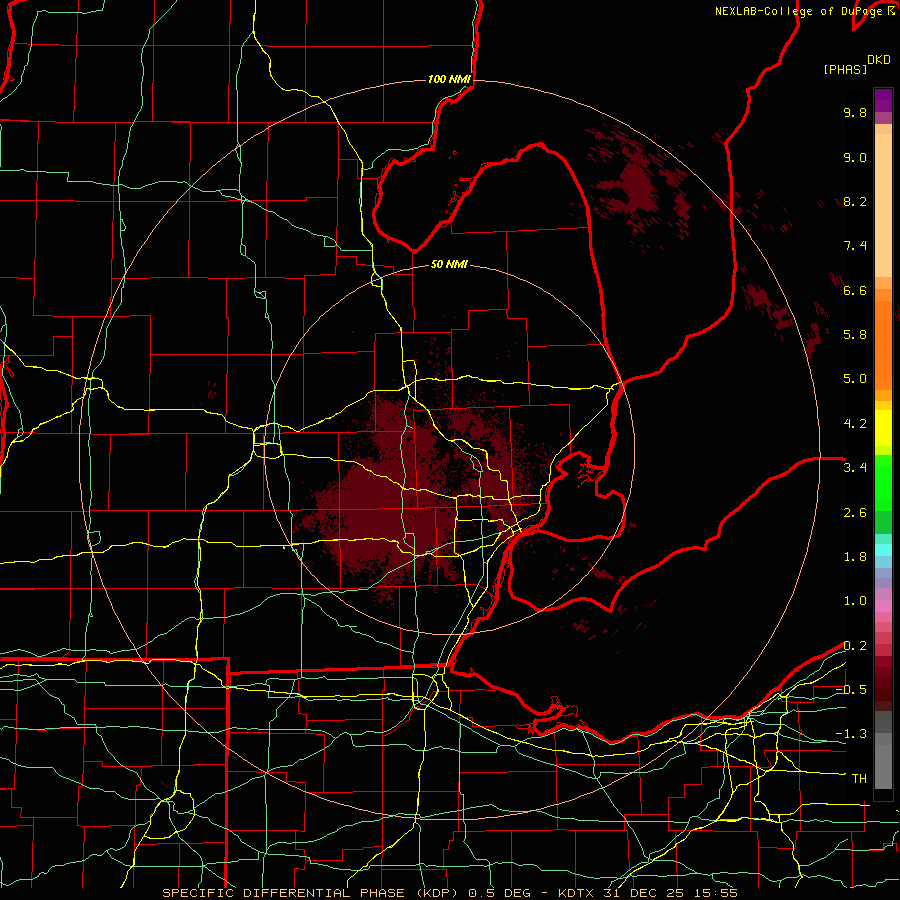
Task: Click the 100 NMI range ring label
Action: click(x=449, y=79)
